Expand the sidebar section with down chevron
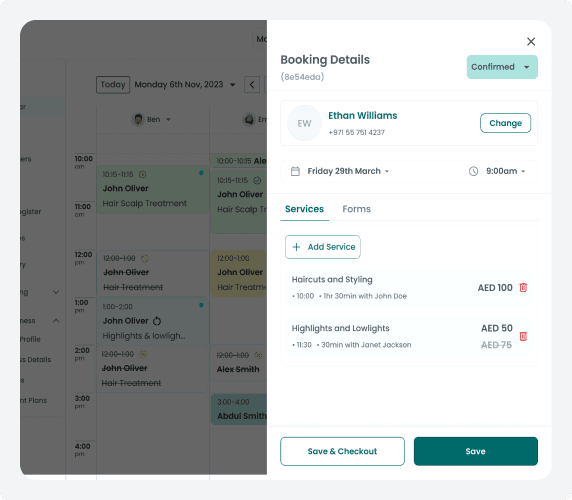 pyautogui.click(x=56, y=292)
